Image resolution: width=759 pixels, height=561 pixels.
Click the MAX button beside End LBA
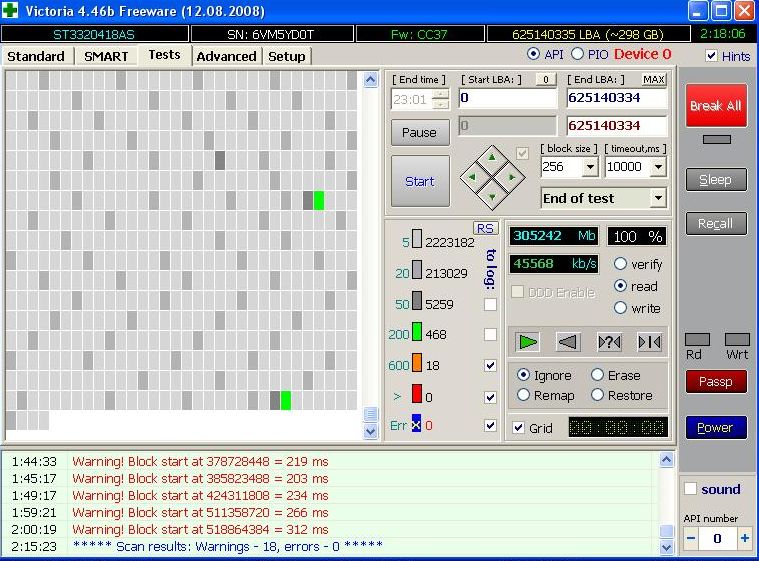point(653,79)
